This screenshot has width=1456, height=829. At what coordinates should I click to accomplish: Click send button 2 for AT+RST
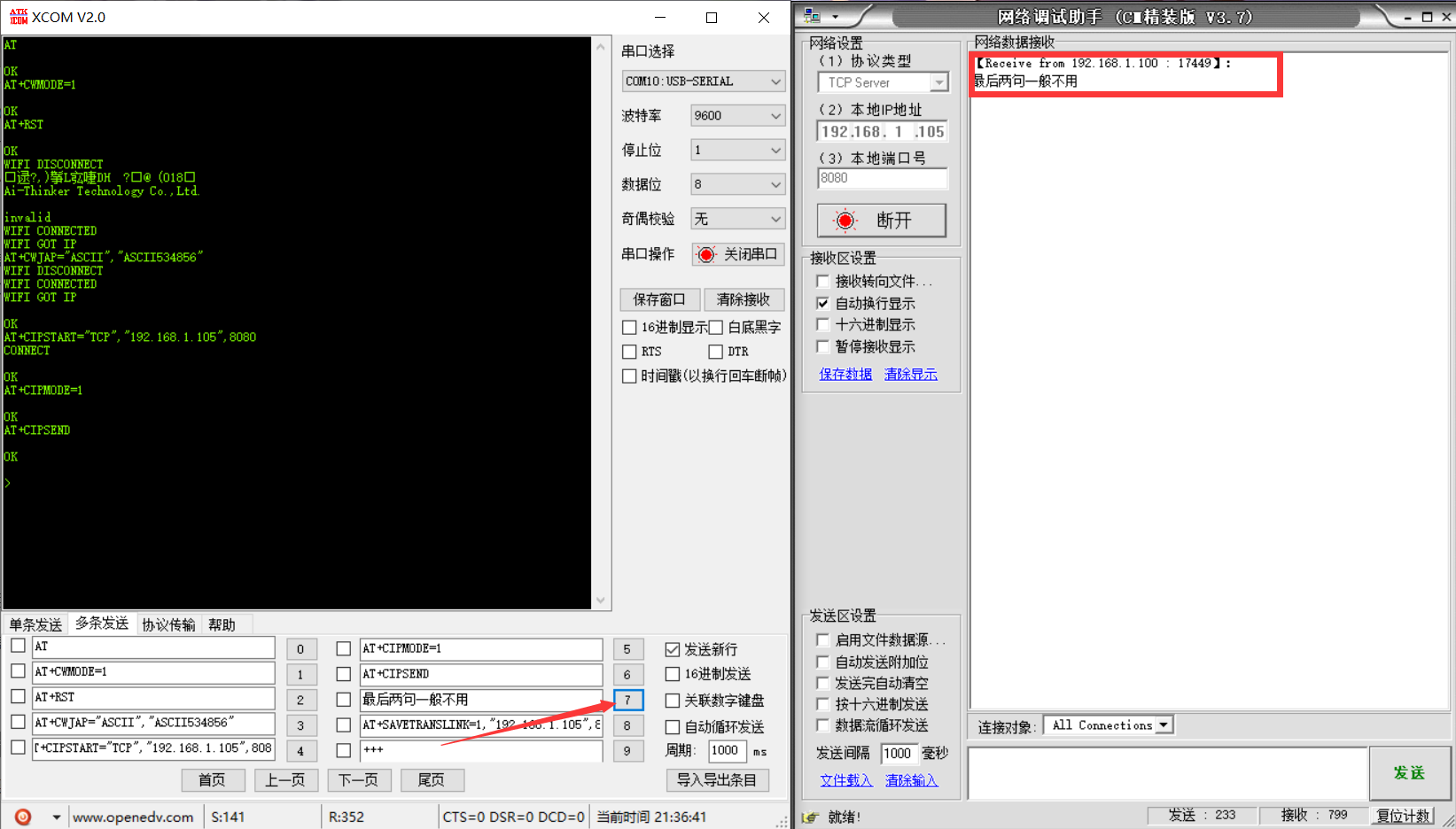301,700
